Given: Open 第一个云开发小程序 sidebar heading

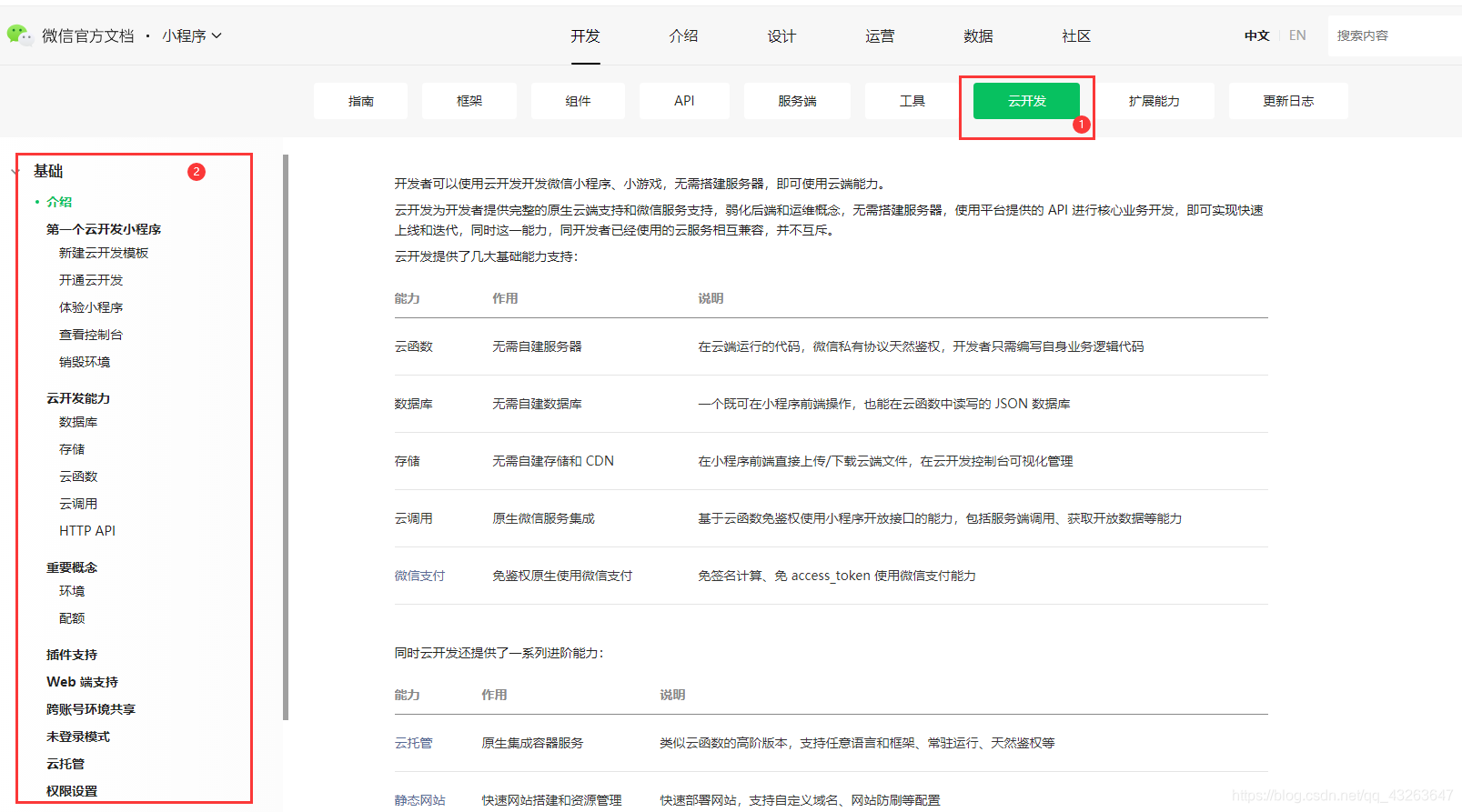Looking at the screenshot, I should tap(104, 229).
